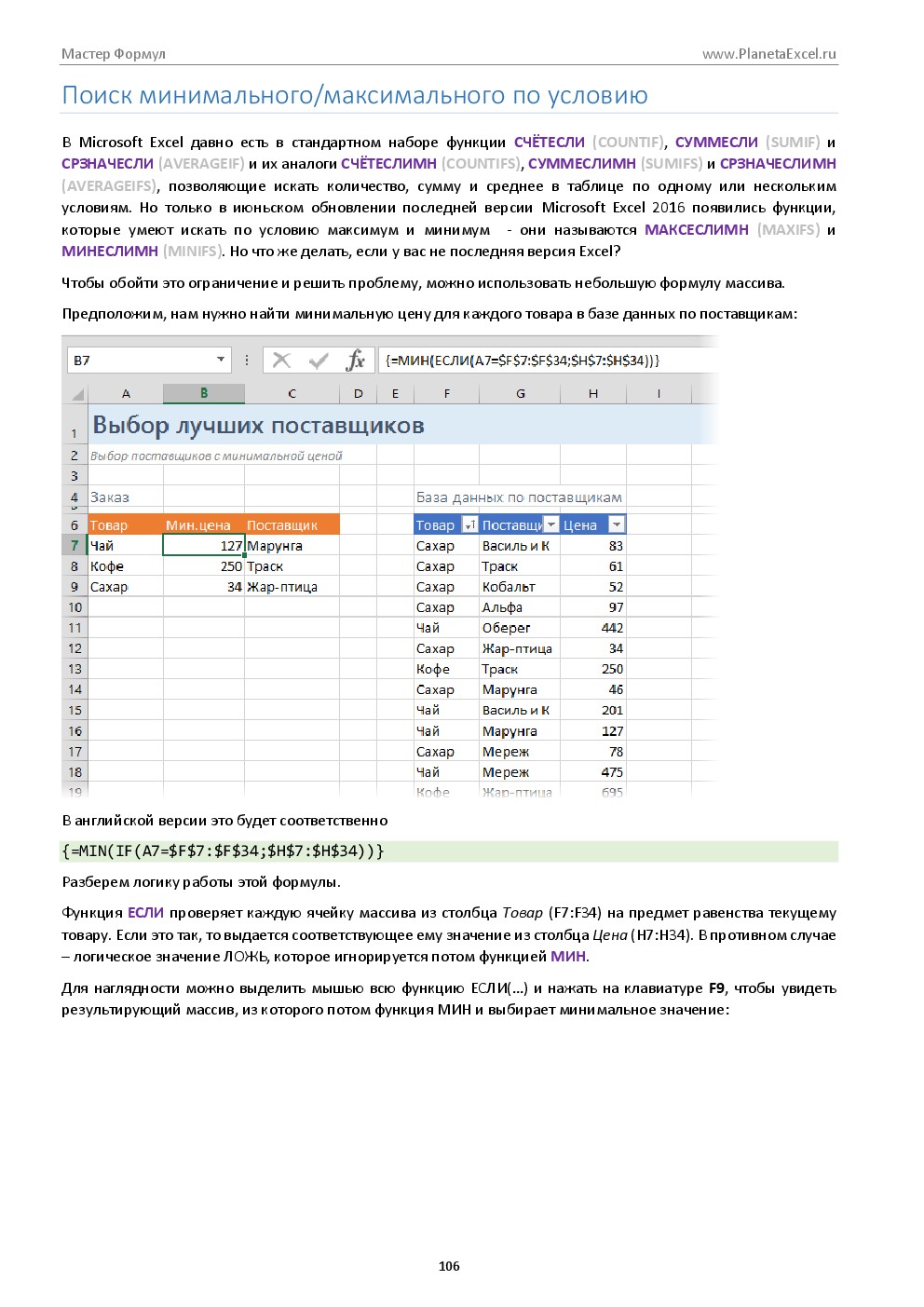The image size is (924, 1307).
Task: Click the page heading 'Поиск минимального/максимального по условию'
Action: [x=355, y=96]
